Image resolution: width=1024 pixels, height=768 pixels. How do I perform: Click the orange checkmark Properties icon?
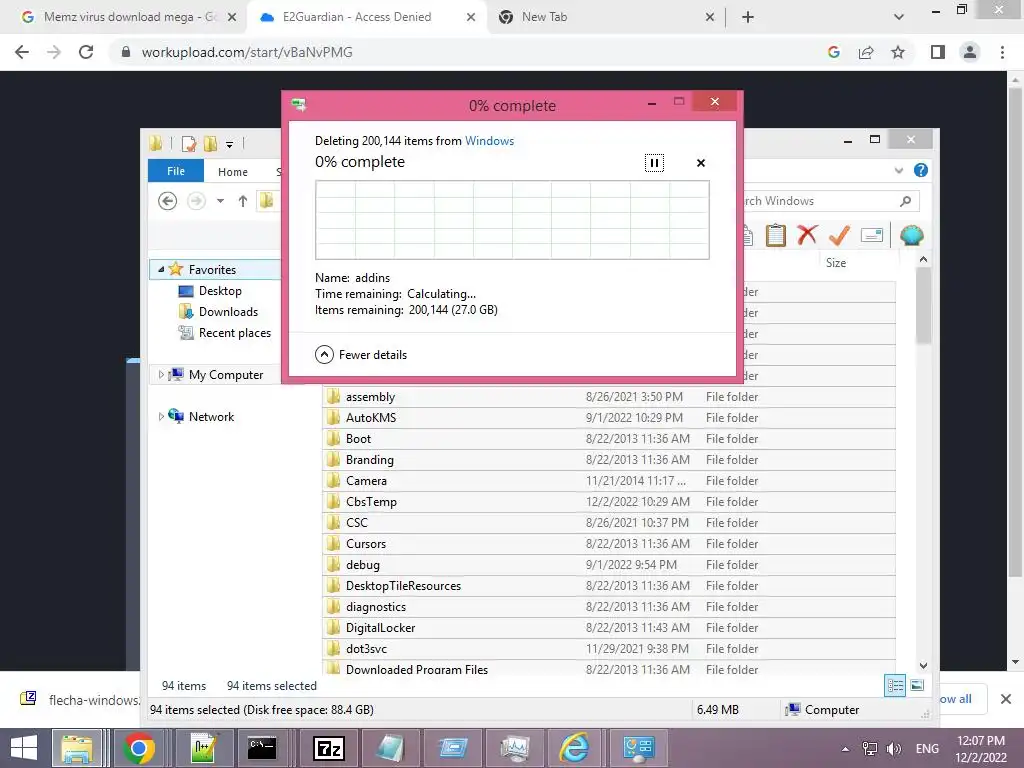[839, 235]
